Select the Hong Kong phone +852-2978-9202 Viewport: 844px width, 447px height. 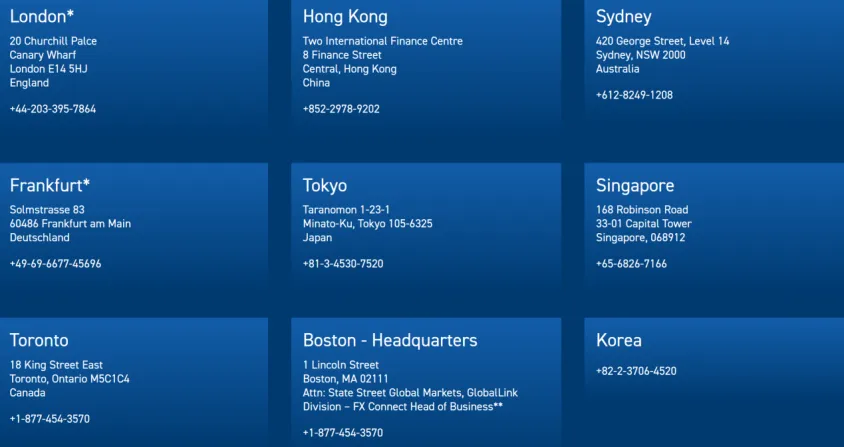(x=341, y=109)
